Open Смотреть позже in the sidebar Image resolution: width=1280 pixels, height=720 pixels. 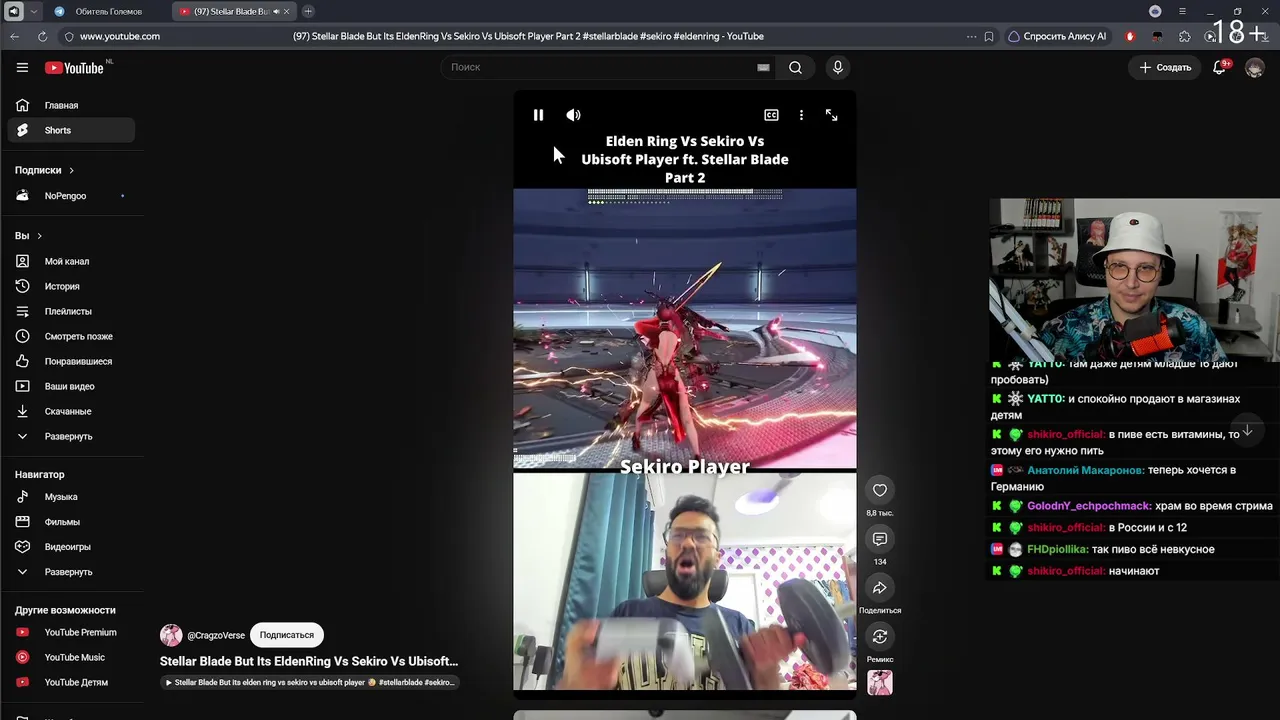pyautogui.click(x=71, y=336)
